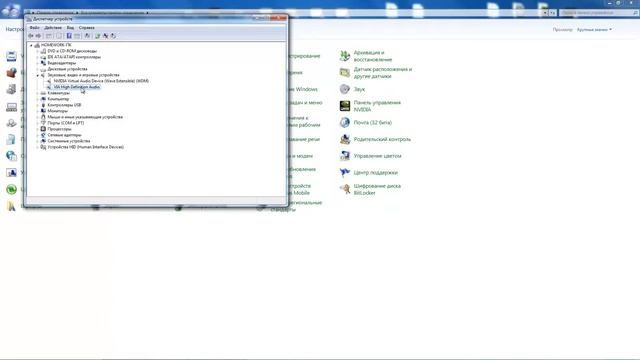Expand IDE ATA/ATAPI контроллеры

[x=38, y=57]
